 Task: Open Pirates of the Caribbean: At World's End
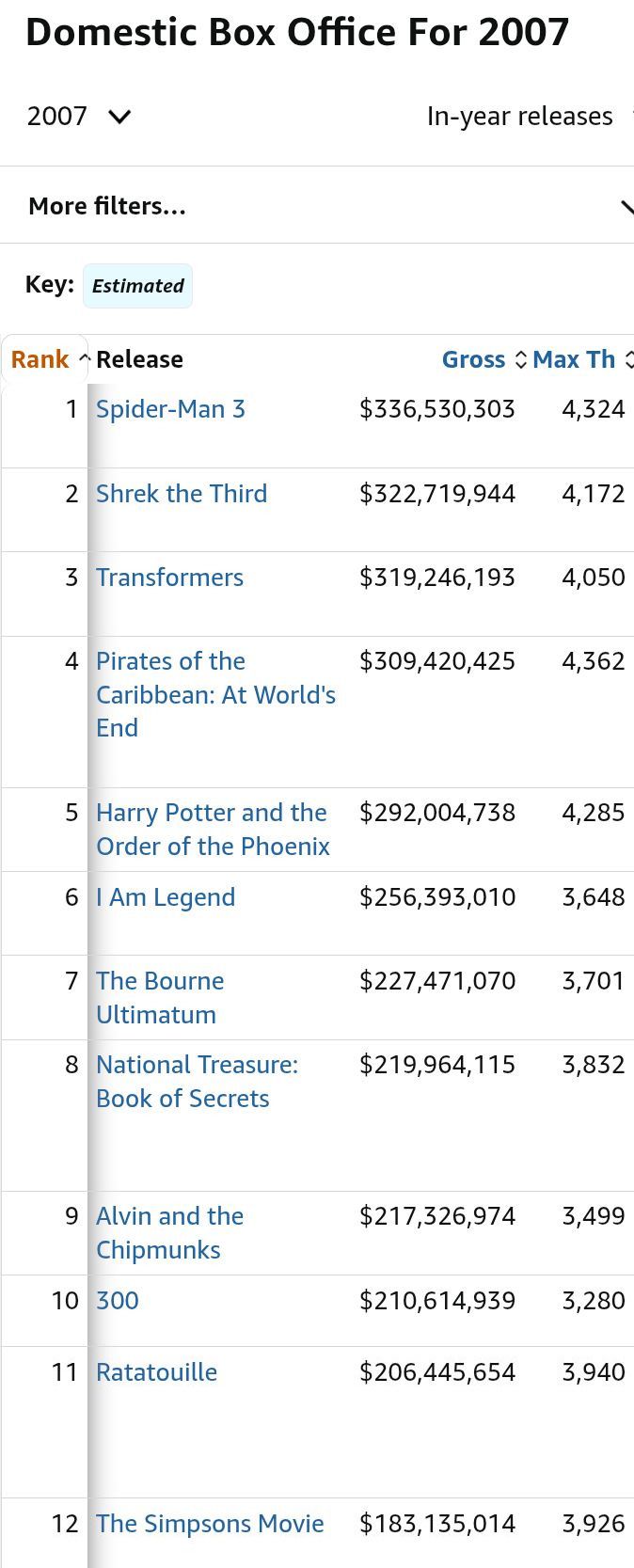click(x=215, y=695)
